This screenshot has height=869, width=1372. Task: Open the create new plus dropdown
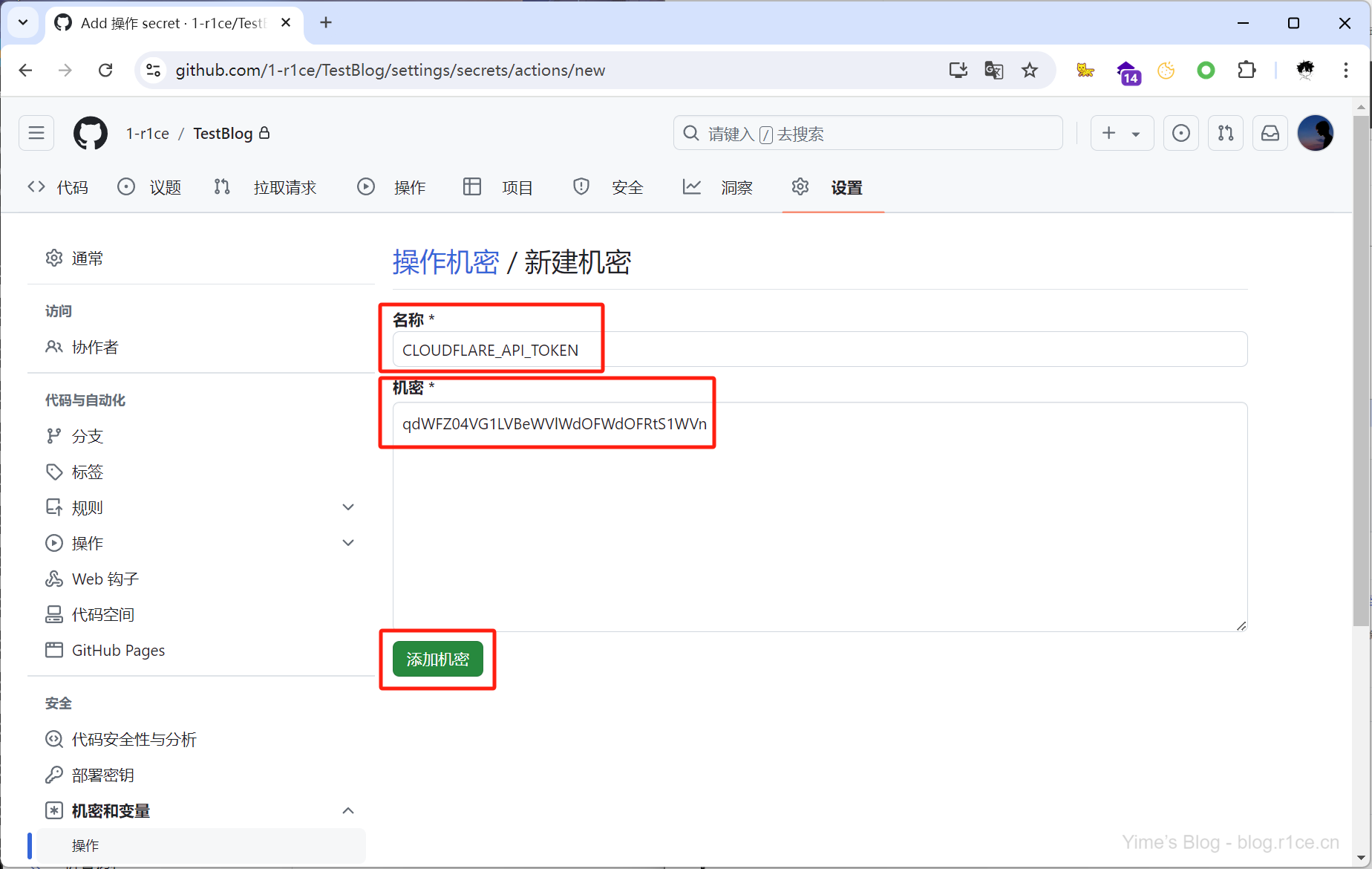tap(1121, 134)
